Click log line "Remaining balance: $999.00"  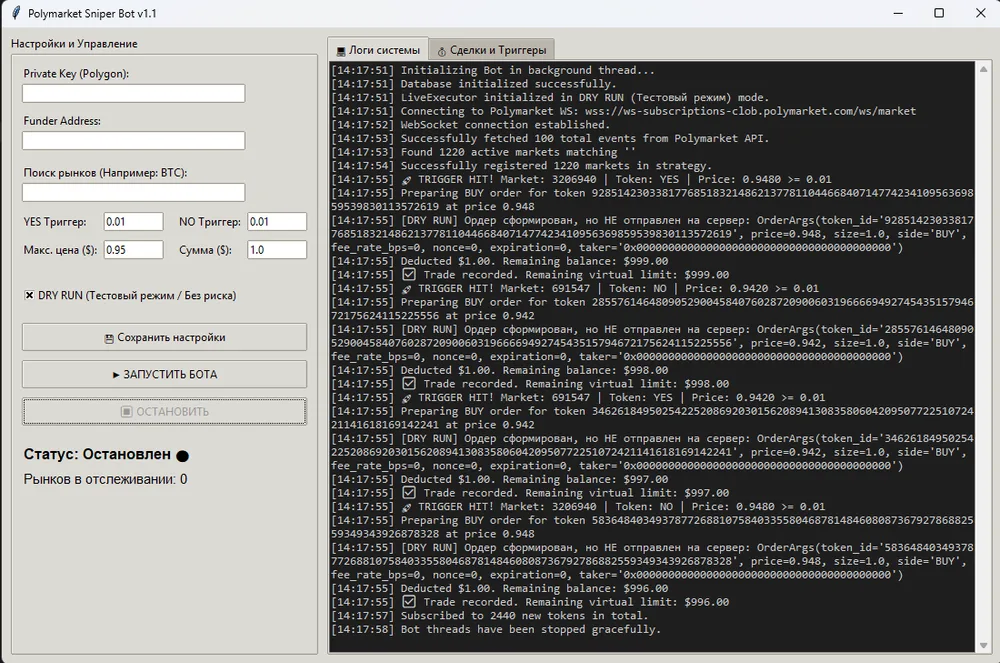pyautogui.click(x=499, y=261)
